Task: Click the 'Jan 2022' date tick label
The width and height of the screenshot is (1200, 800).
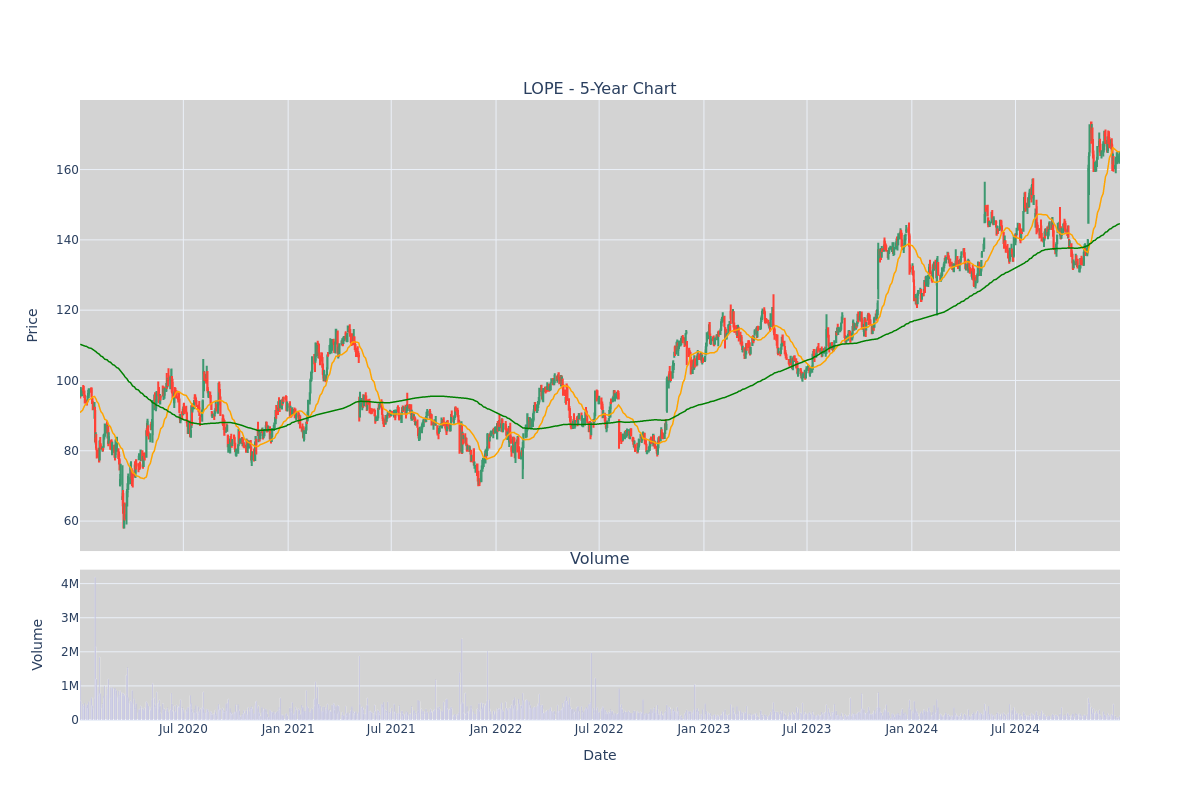Action: 496,729
